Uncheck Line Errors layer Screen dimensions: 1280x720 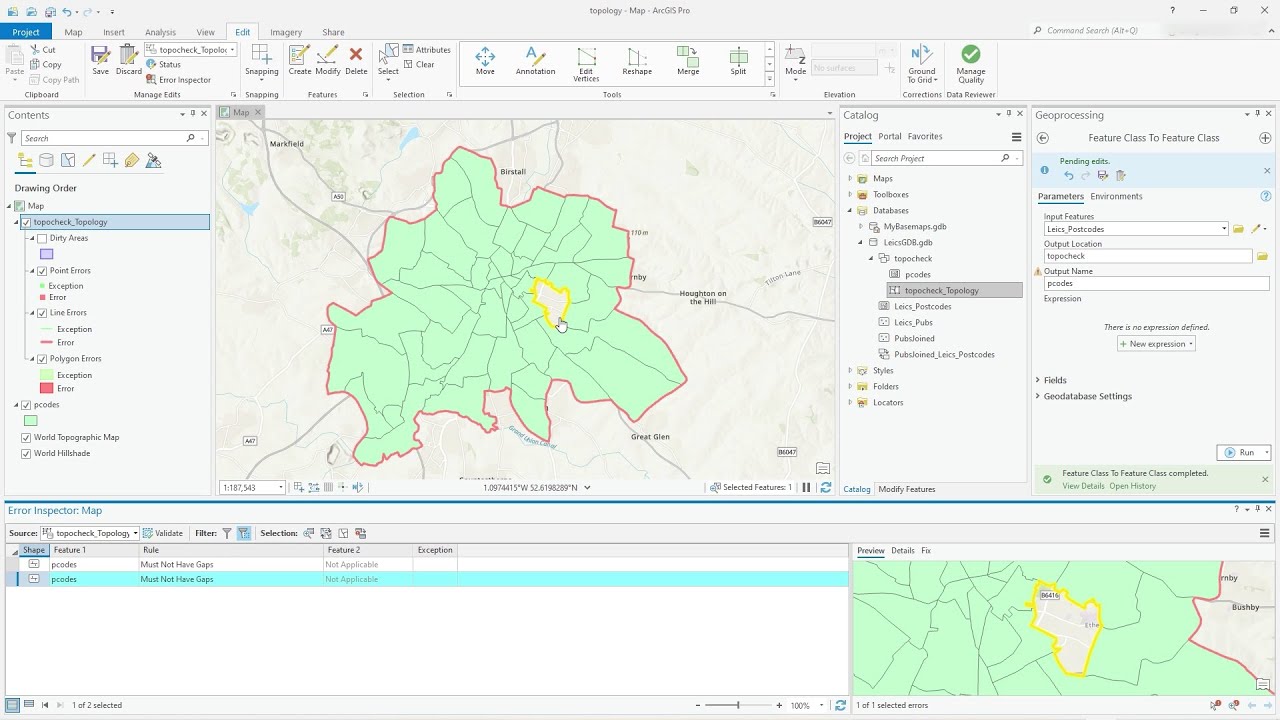42,313
